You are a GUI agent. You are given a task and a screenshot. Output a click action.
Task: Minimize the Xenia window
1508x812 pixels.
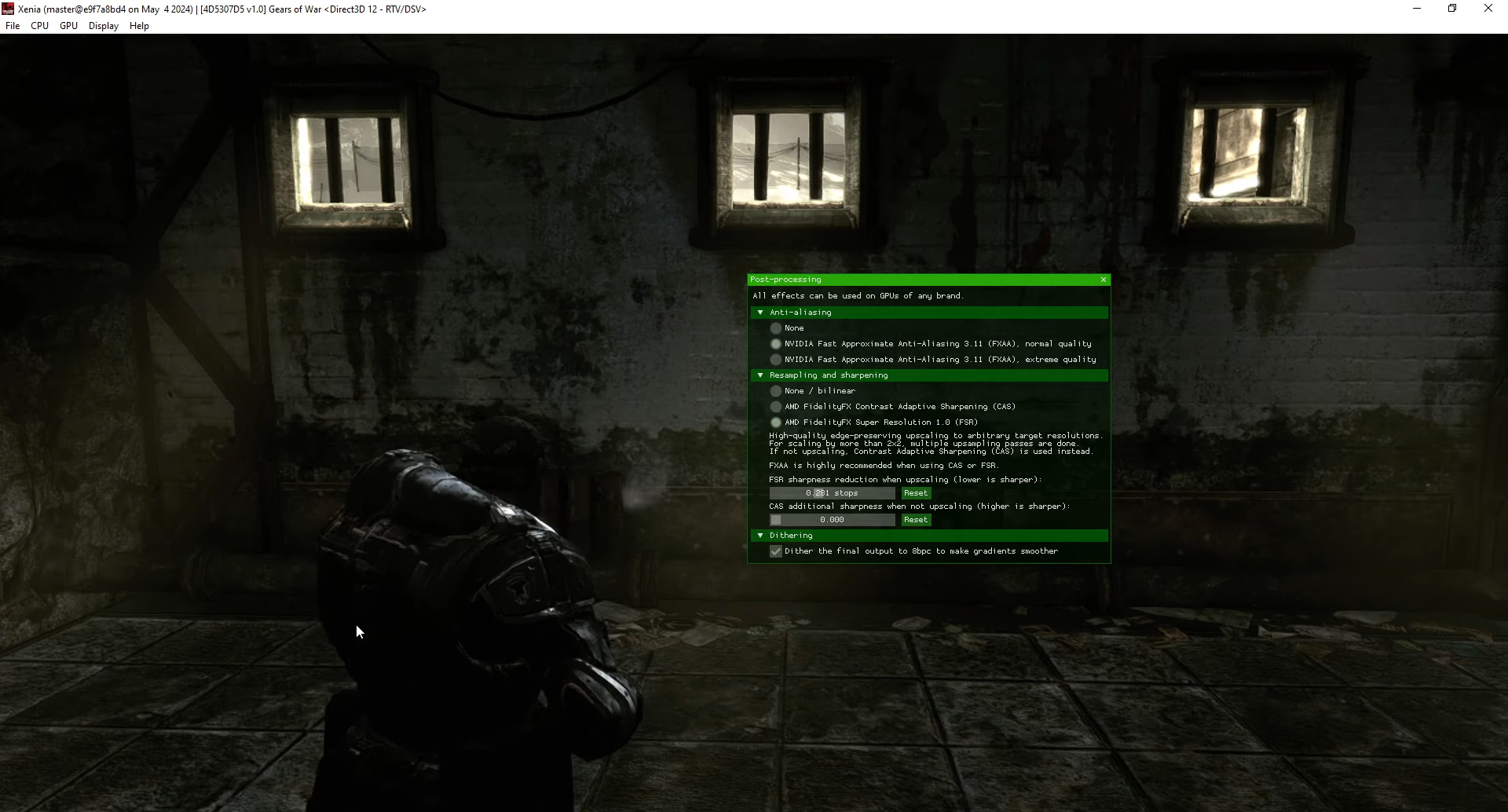(x=1417, y=9)
